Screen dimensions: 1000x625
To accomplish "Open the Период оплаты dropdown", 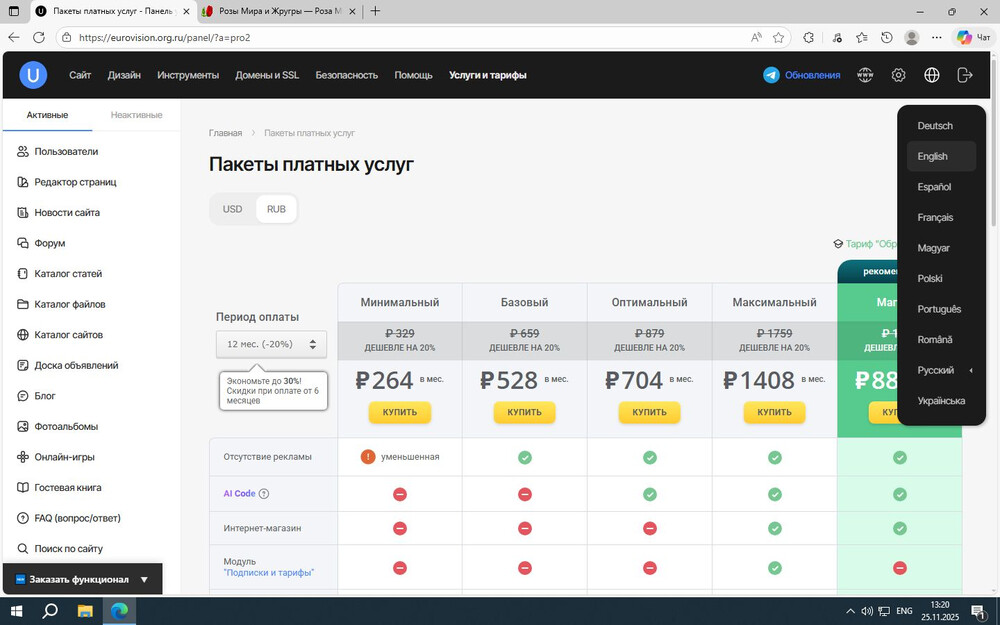I will [x=271, y=344].
